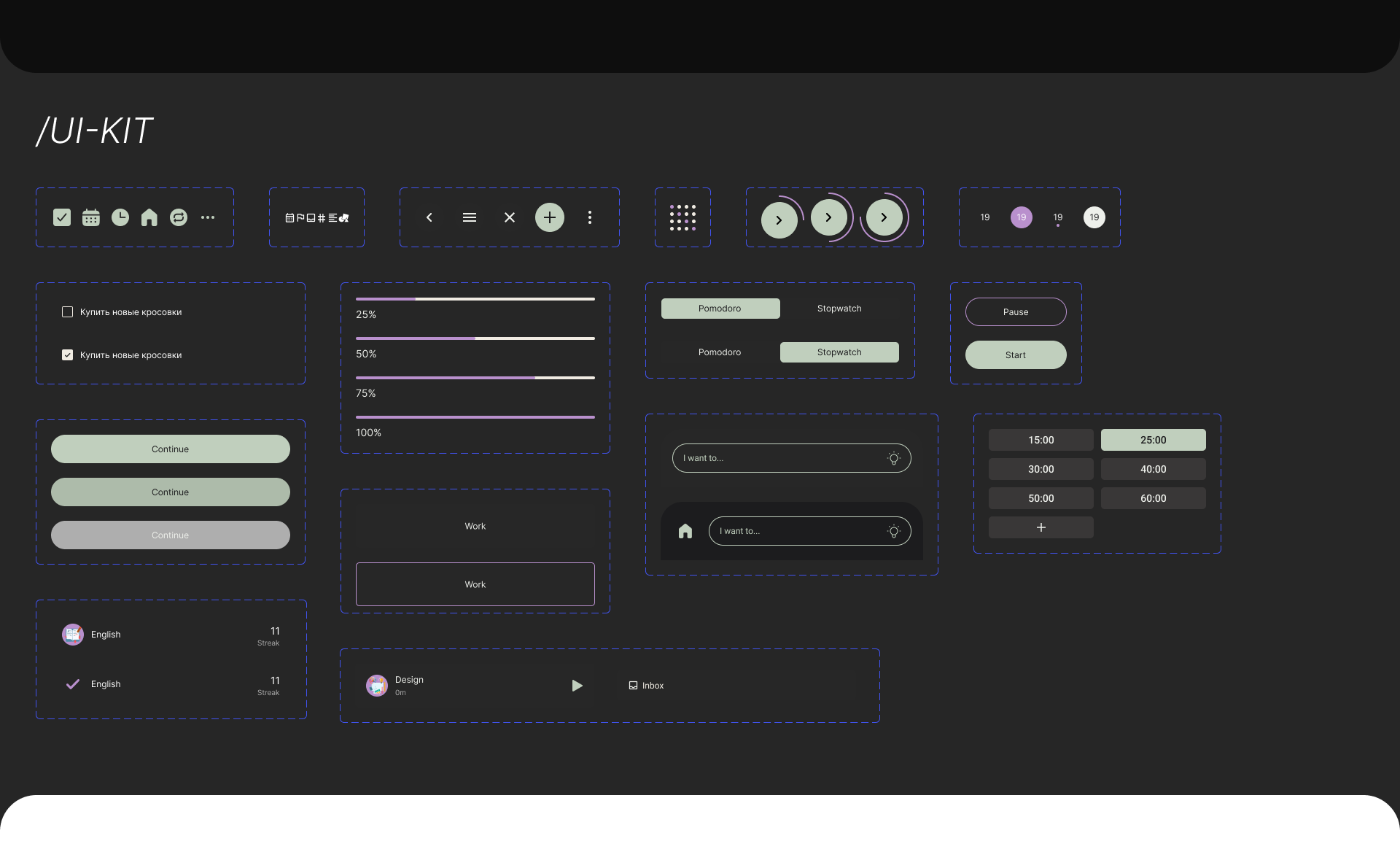The image size is (1400, 868).
Task: Check the unchecked Купить новые кроссовки box
Action: tap(68, 312)
